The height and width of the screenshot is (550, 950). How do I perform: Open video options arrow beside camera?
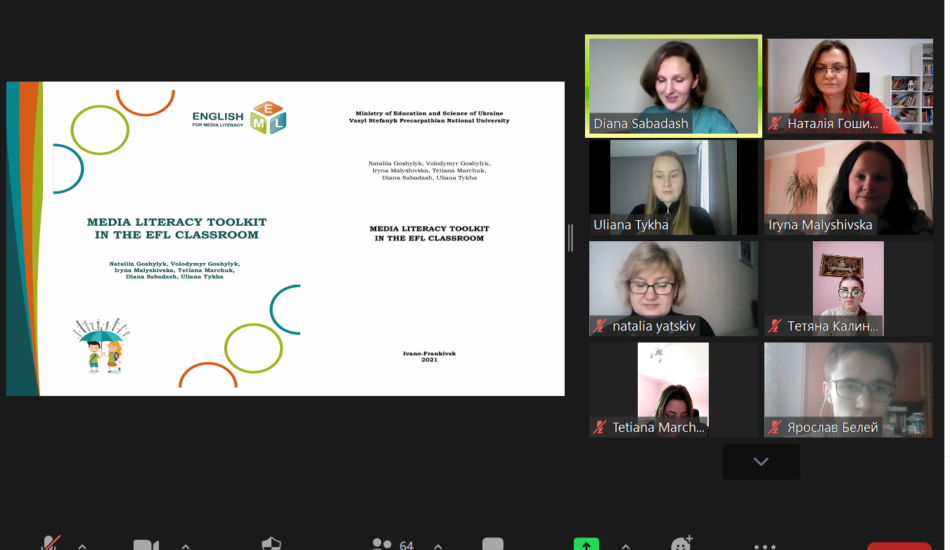coord(186,546)
